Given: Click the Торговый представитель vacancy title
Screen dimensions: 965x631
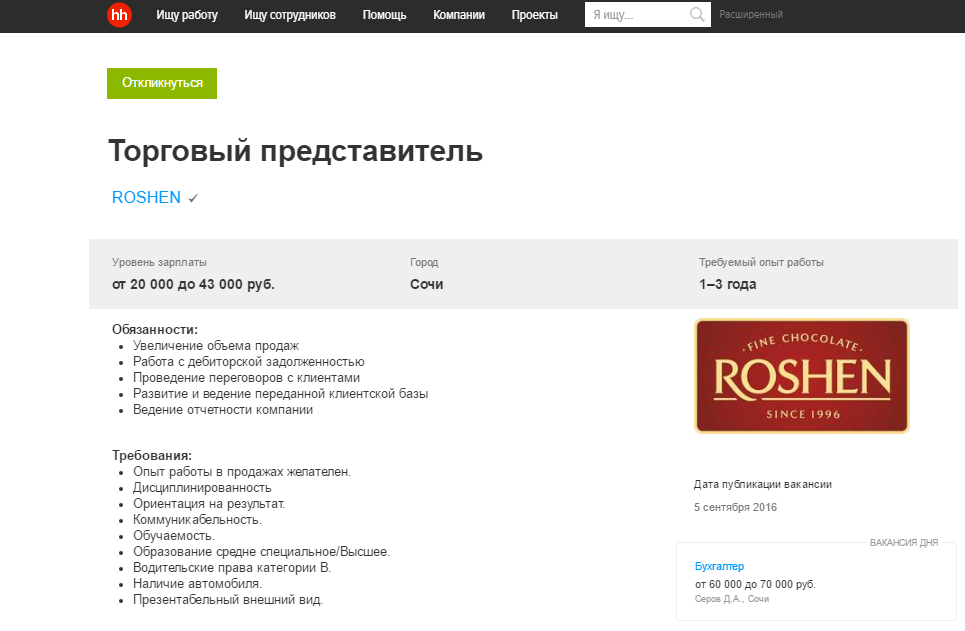Looking at the screenshot, I should coord(295,152).
